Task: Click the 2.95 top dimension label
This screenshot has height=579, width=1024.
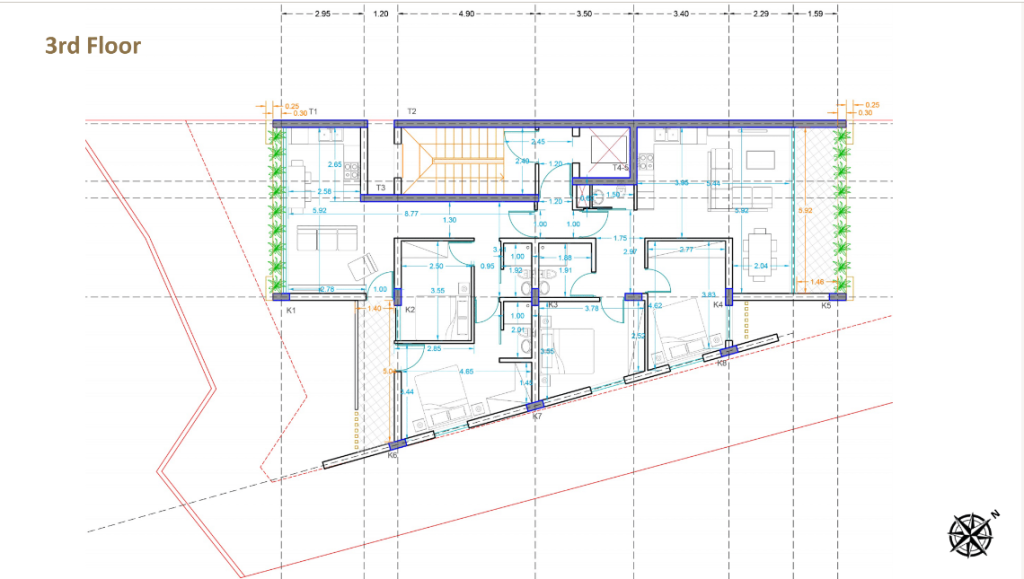Action: 322,15
